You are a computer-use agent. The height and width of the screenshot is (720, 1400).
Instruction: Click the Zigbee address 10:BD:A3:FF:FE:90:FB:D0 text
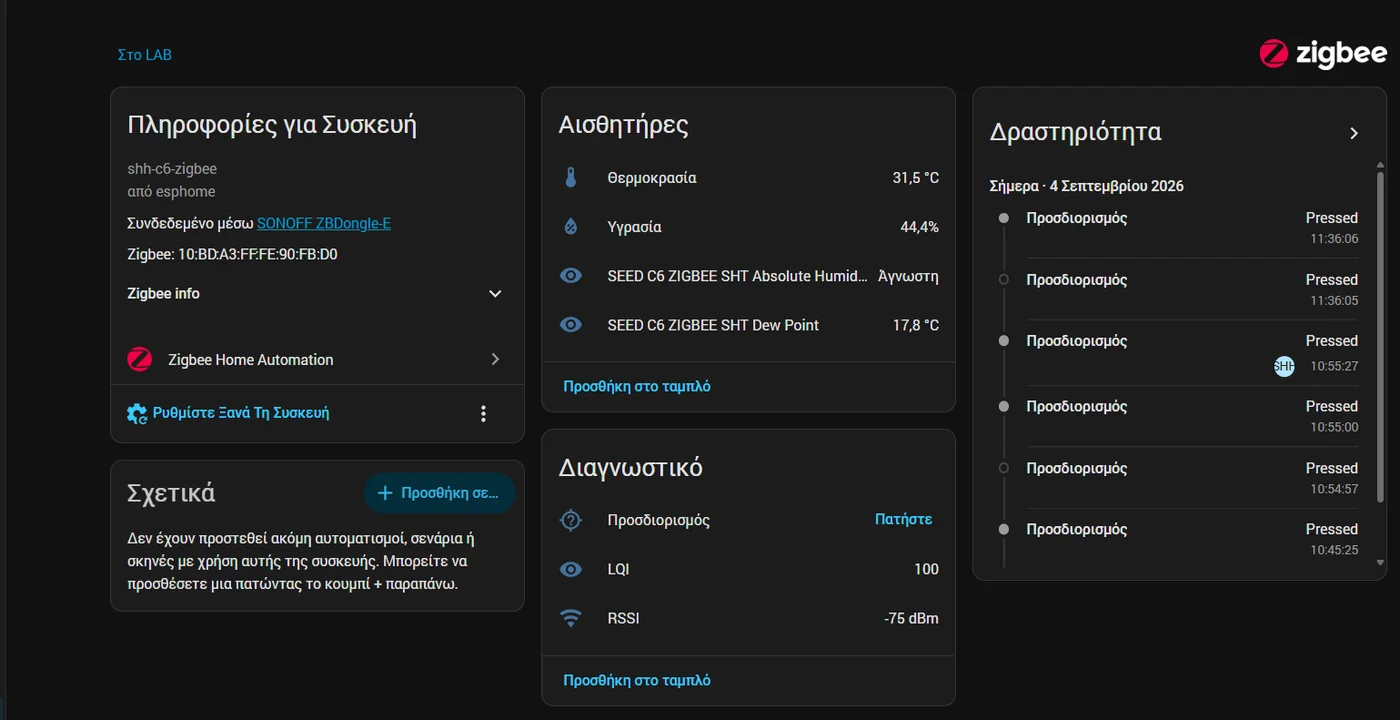point(232,254)
